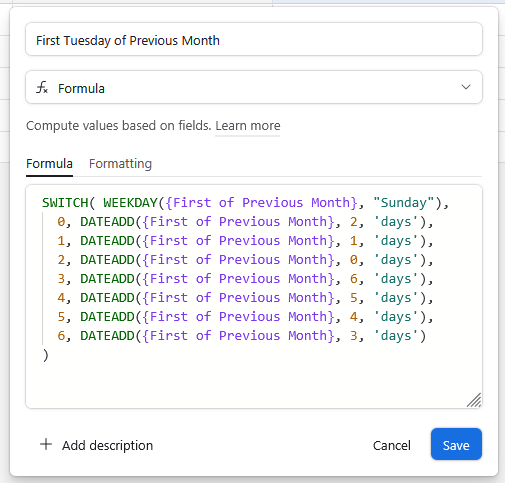Screen dimensions: 505x483
Task: Place cursor on SWITCH keyword in formula
Action: pyautogui.click(x=65, y=203)
